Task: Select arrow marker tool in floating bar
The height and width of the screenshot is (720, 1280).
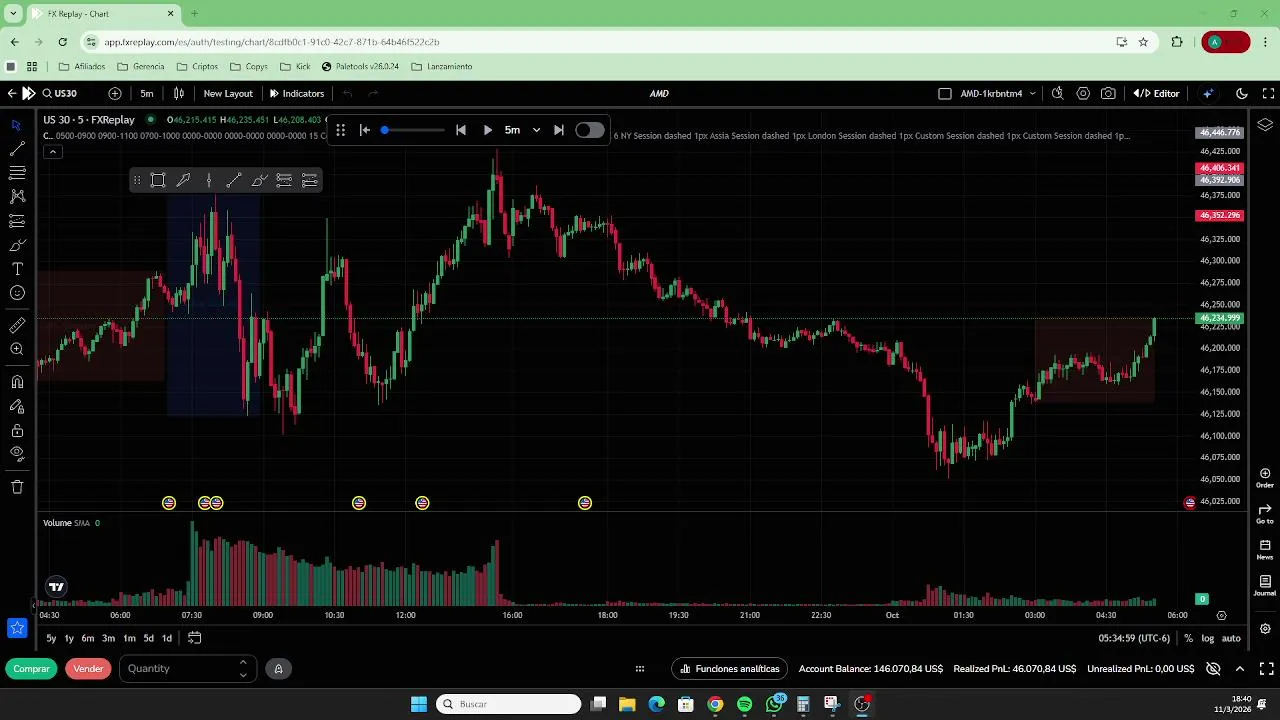Action: tap(183, 180)
